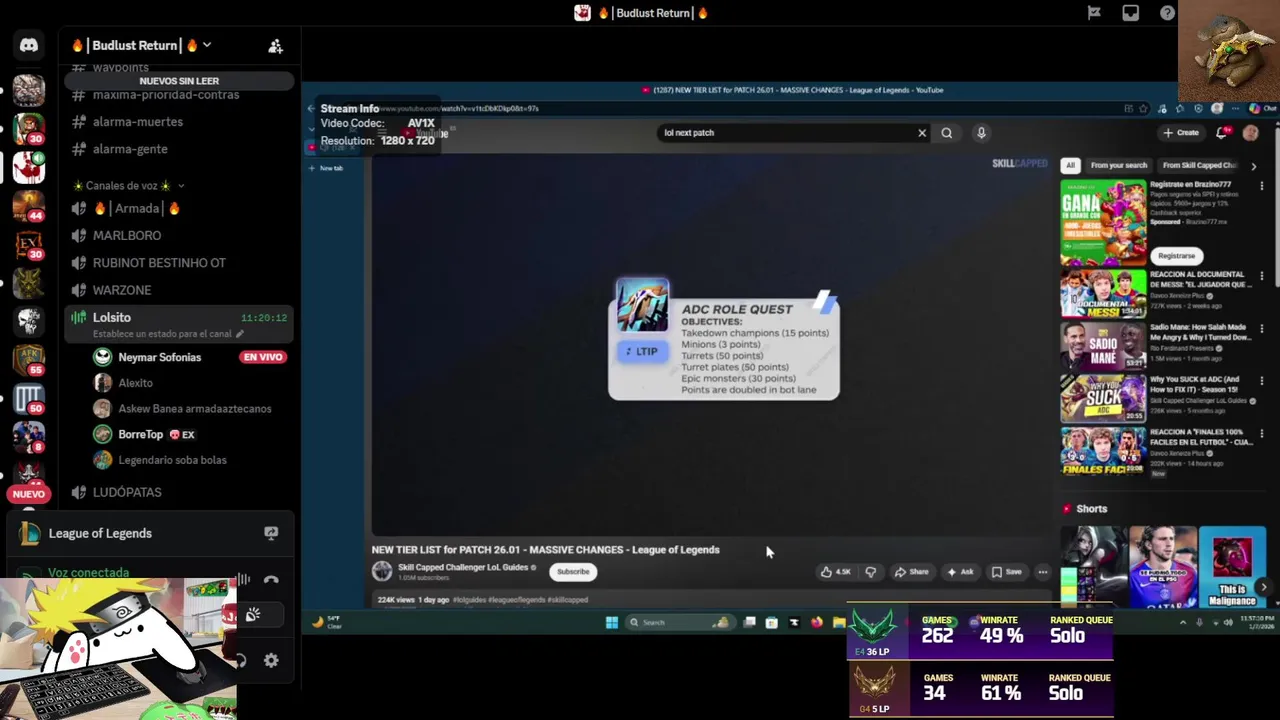Viewport: 1280px width, 720px height.
Task: Toggle the deafen headphones icon
Action: (x=241, y=660)
